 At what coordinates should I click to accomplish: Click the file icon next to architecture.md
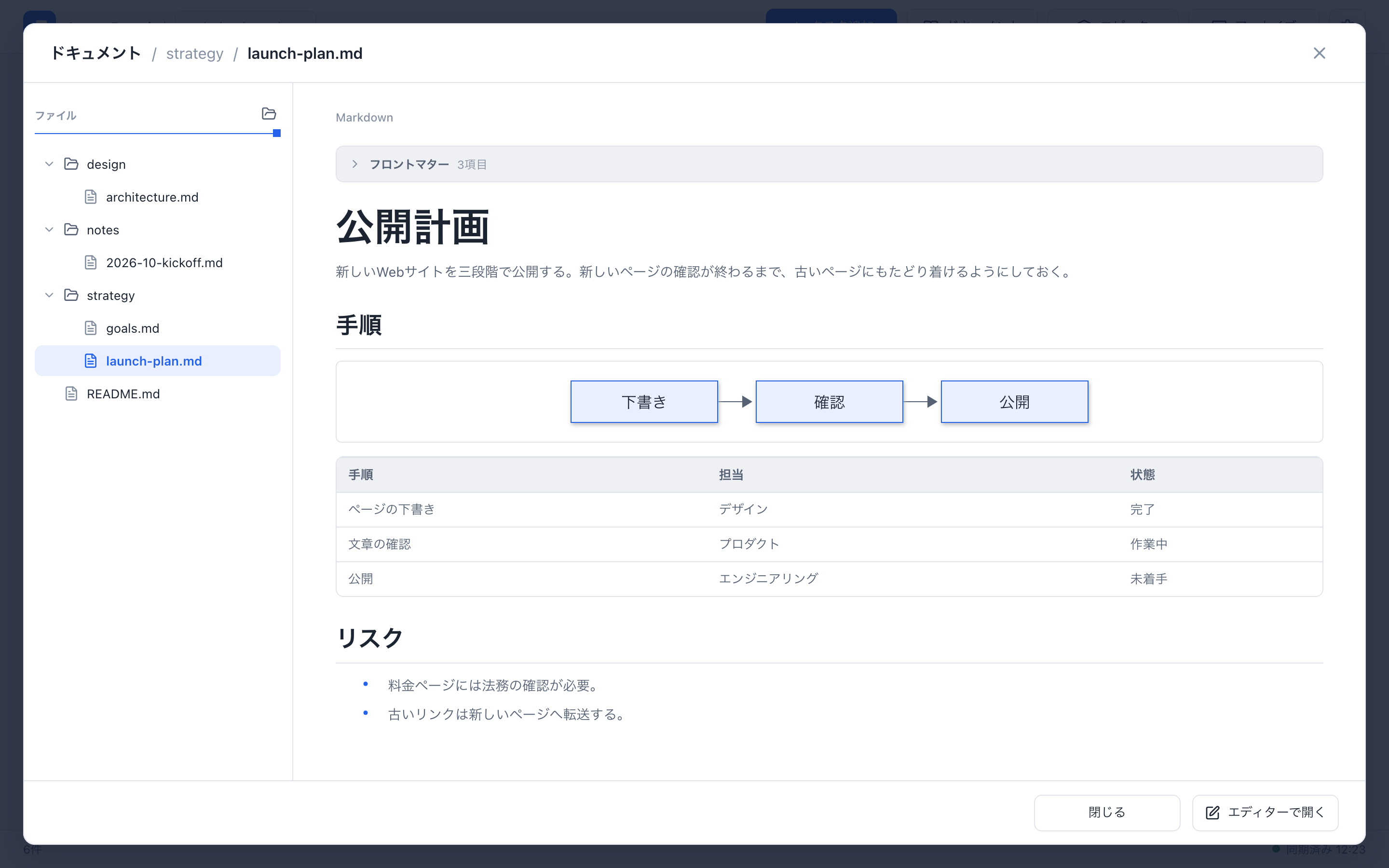click(x=91, y=197)
